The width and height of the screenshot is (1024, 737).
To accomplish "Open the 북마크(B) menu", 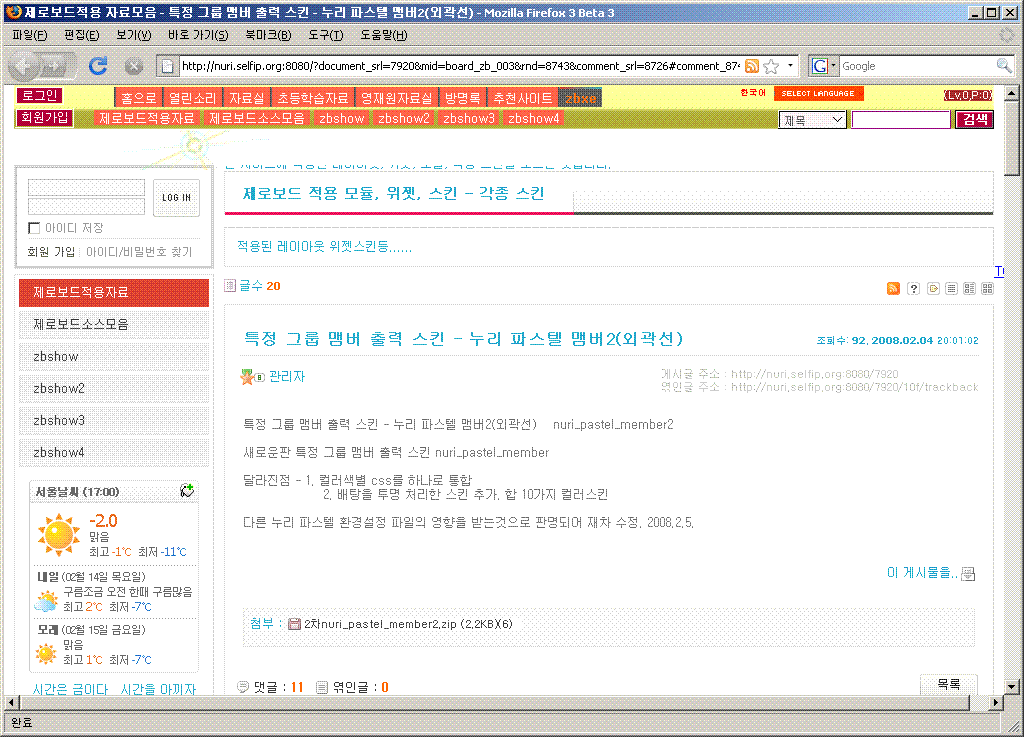I will click(x=268, y=35).
